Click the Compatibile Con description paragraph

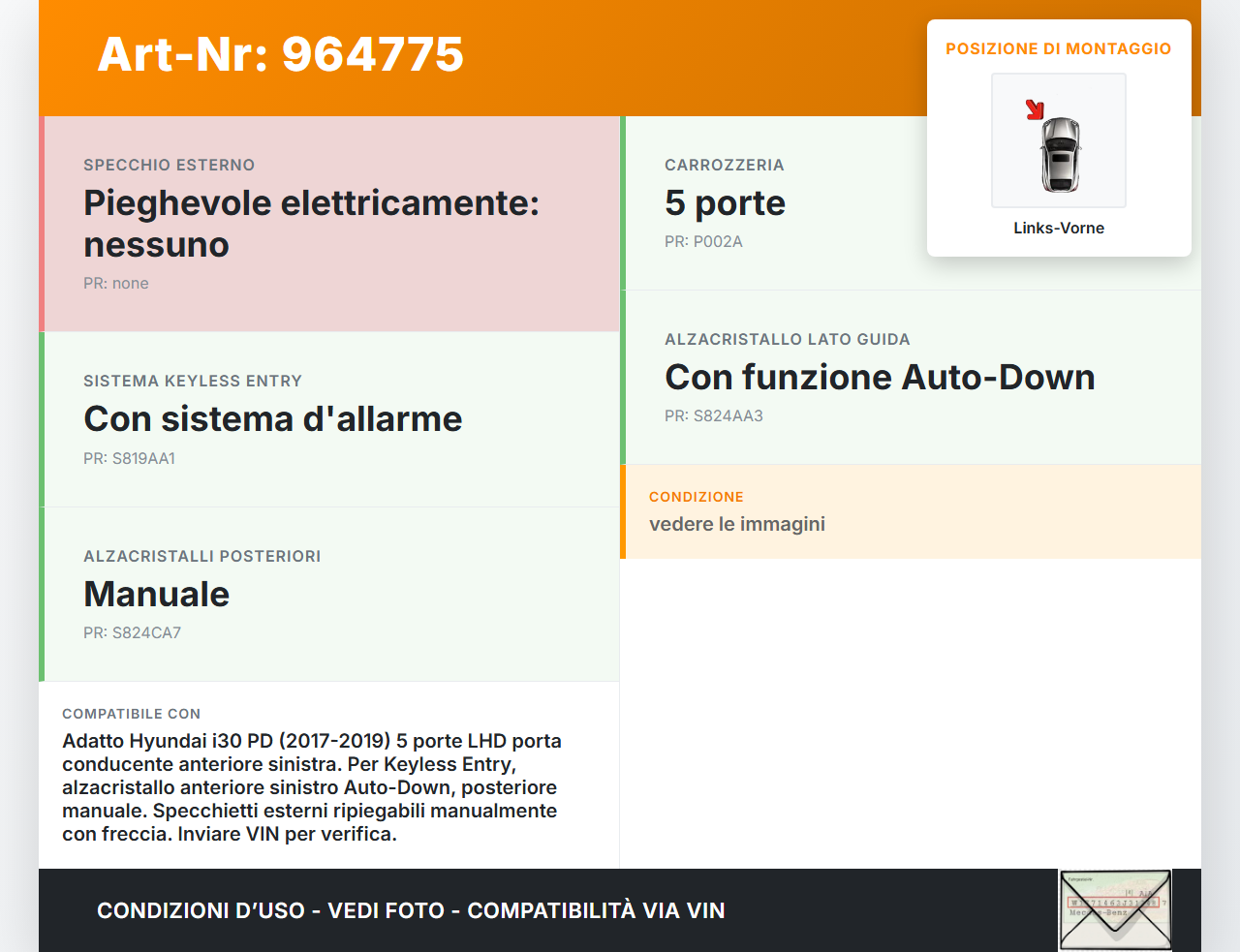[x=312, y=786]
